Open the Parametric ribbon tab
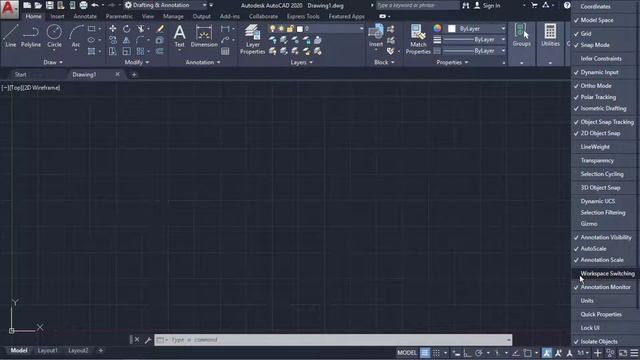This screenshot has width=640, height=360. coord(119,17)
